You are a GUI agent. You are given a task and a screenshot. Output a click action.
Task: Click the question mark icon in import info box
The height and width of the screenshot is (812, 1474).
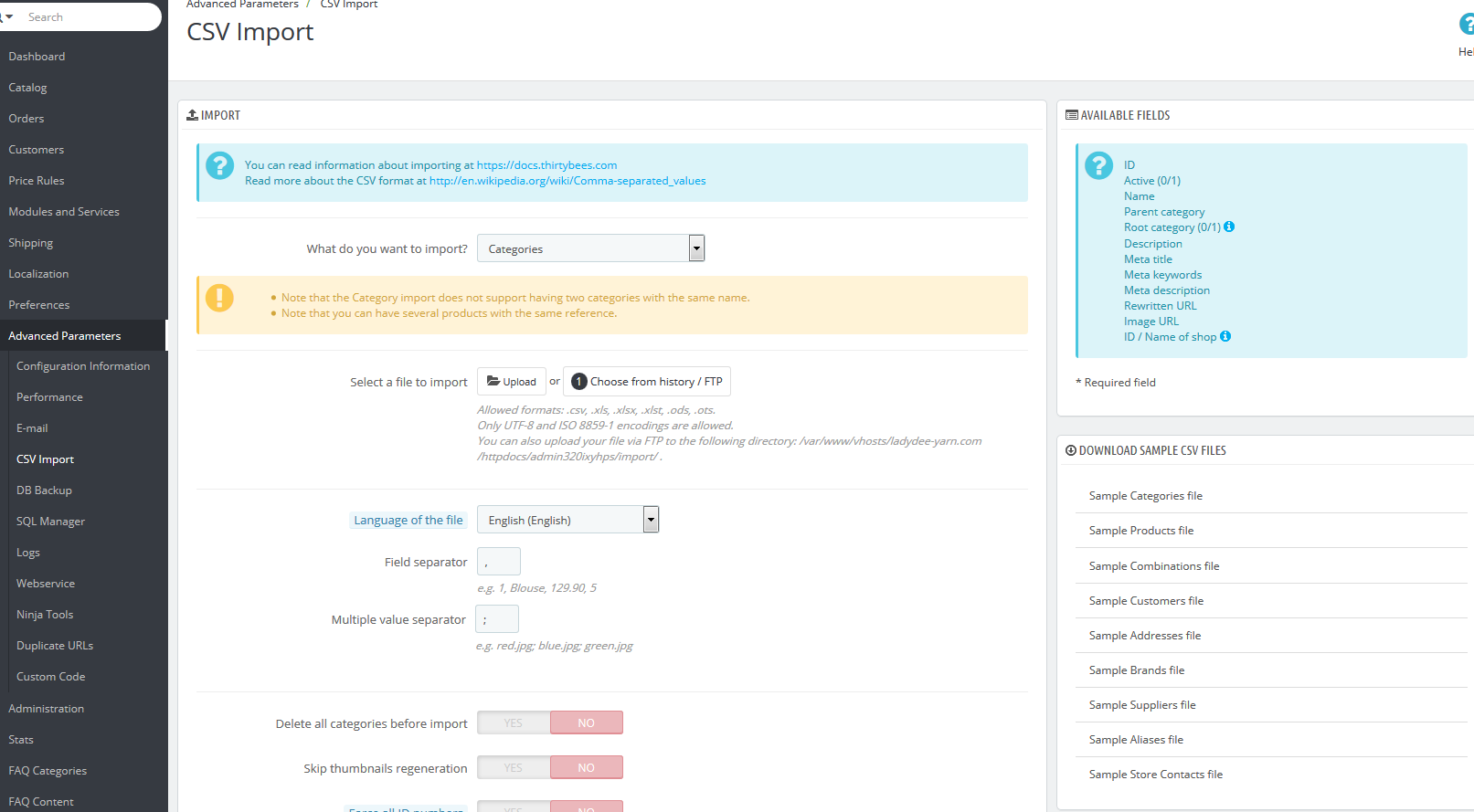click(219, 165)
